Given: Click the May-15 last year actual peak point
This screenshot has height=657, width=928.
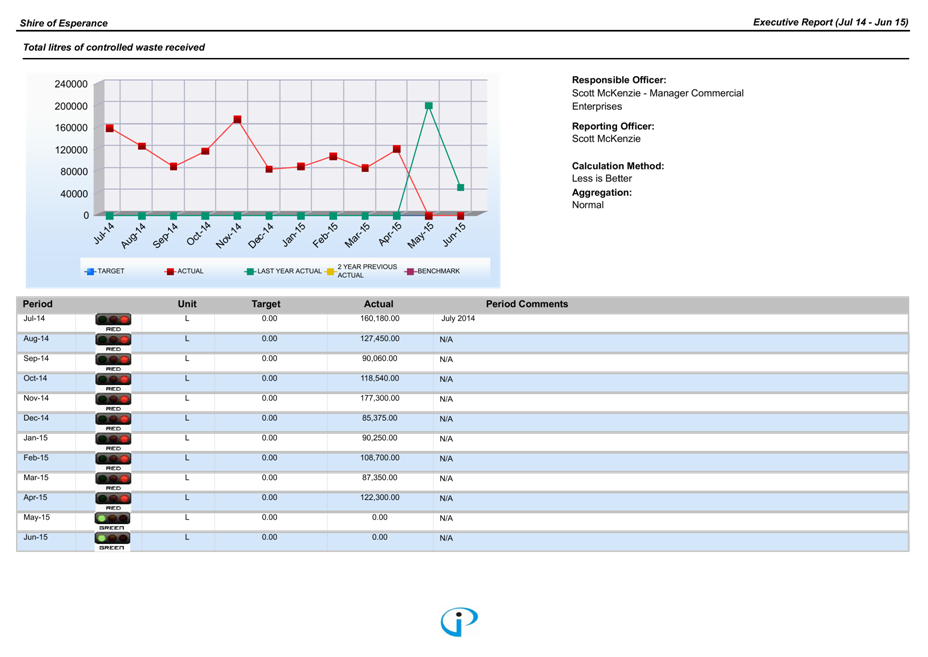Looking at the screenshot, I should pyautogui.click(x=428, y=106).
